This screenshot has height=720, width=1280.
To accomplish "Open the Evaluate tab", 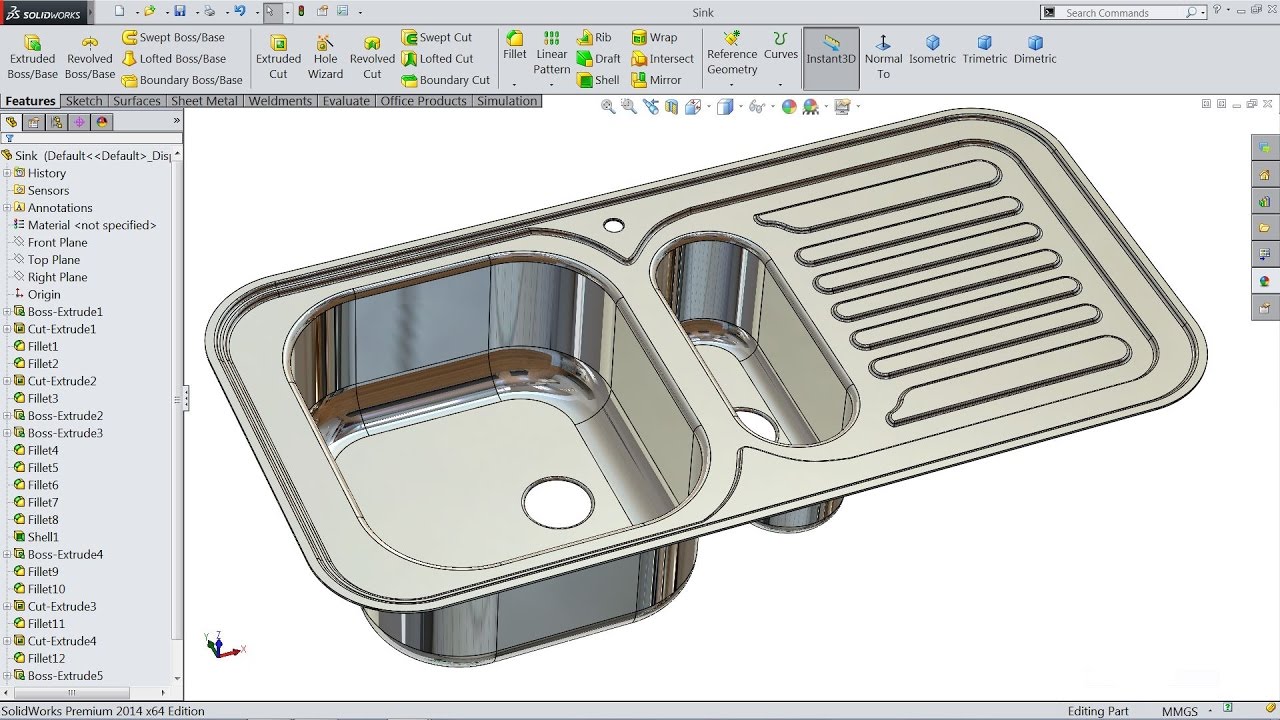I will click(x=346, y=100).
